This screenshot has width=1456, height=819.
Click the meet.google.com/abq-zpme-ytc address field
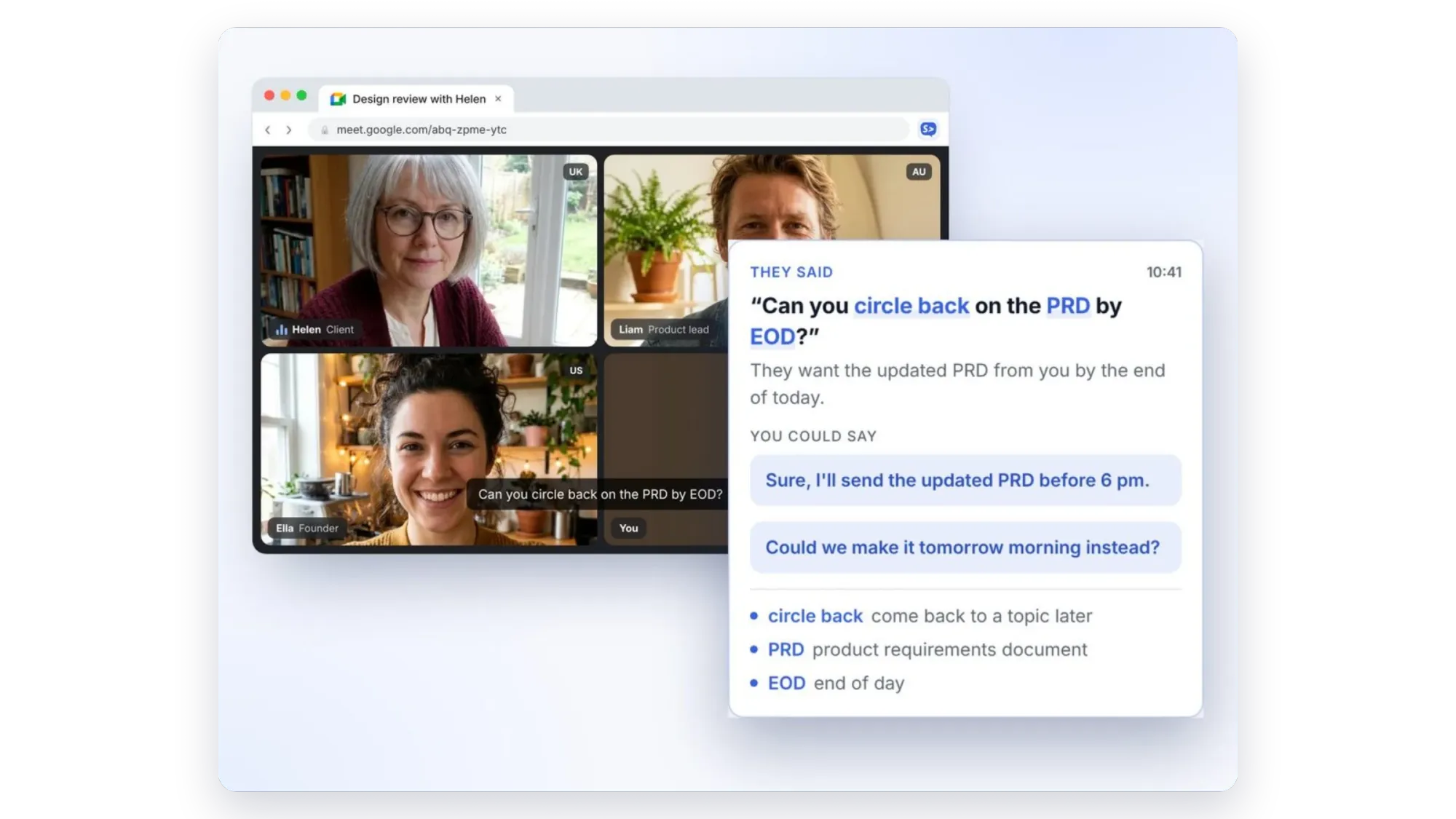(x=610, y=130)
